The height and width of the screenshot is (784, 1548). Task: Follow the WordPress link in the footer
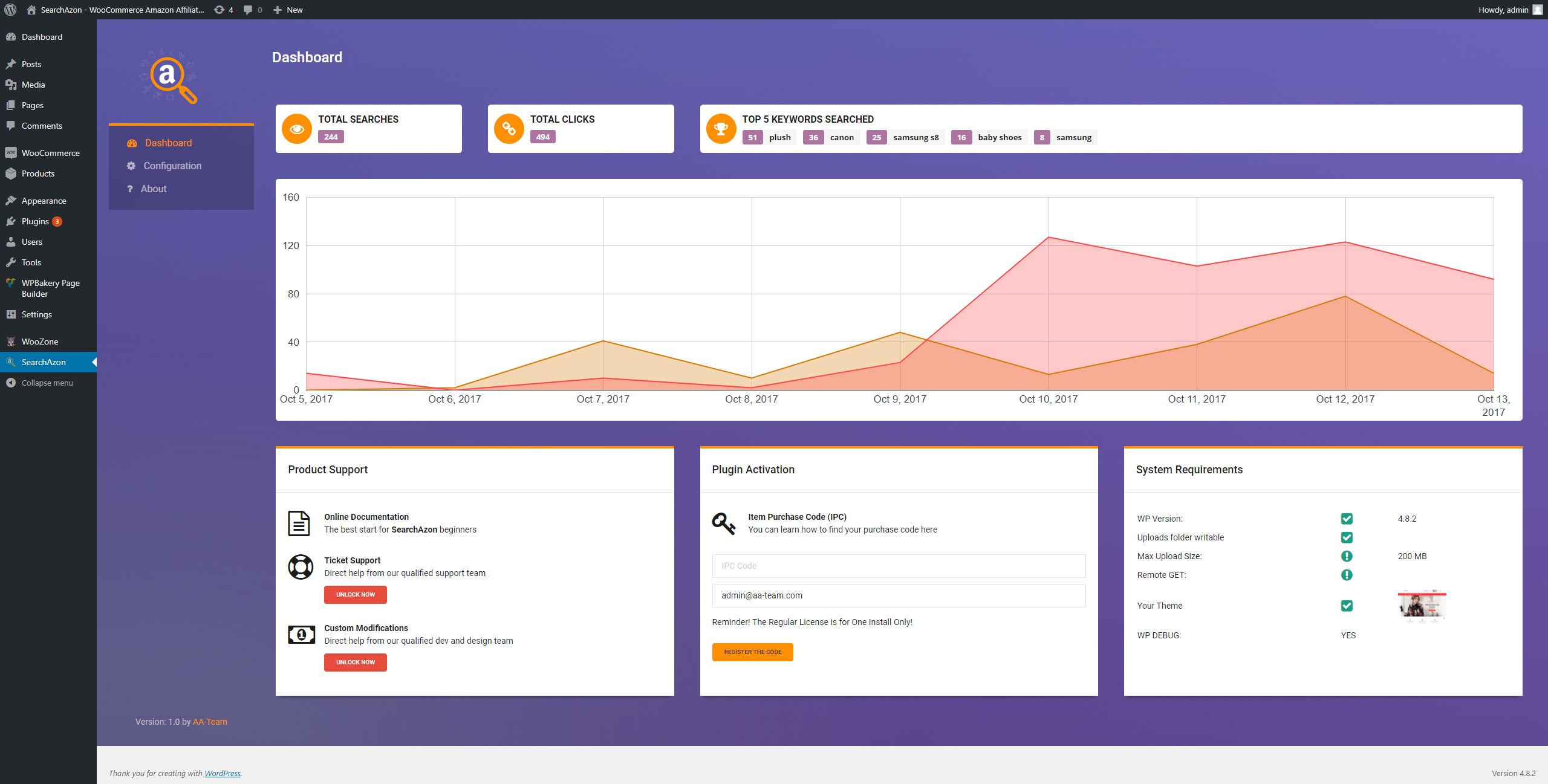coord(222,773)
